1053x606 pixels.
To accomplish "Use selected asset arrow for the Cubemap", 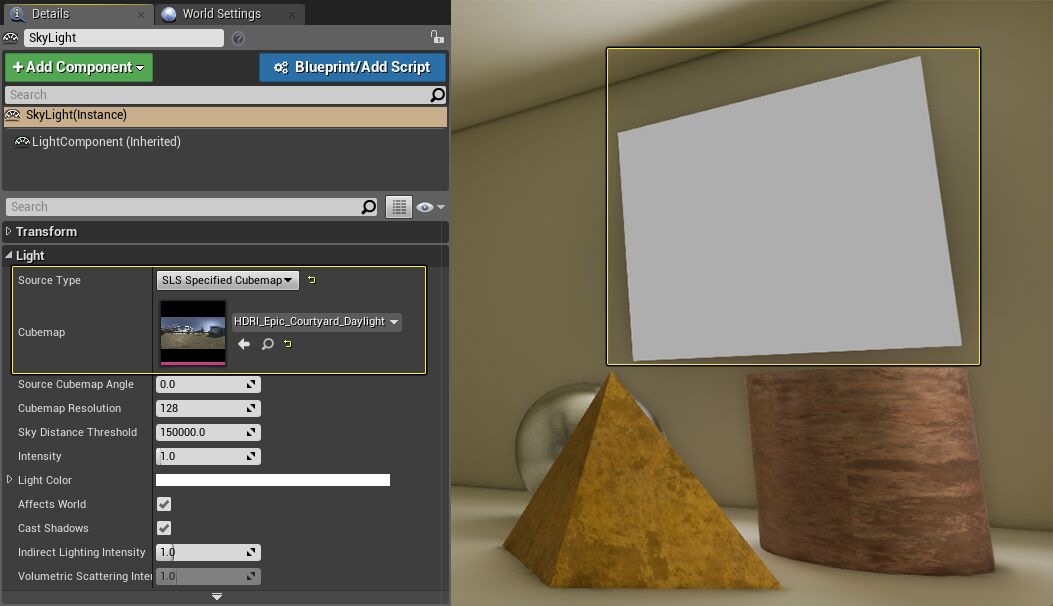I will pyautogui.click(x=244, y=343).
